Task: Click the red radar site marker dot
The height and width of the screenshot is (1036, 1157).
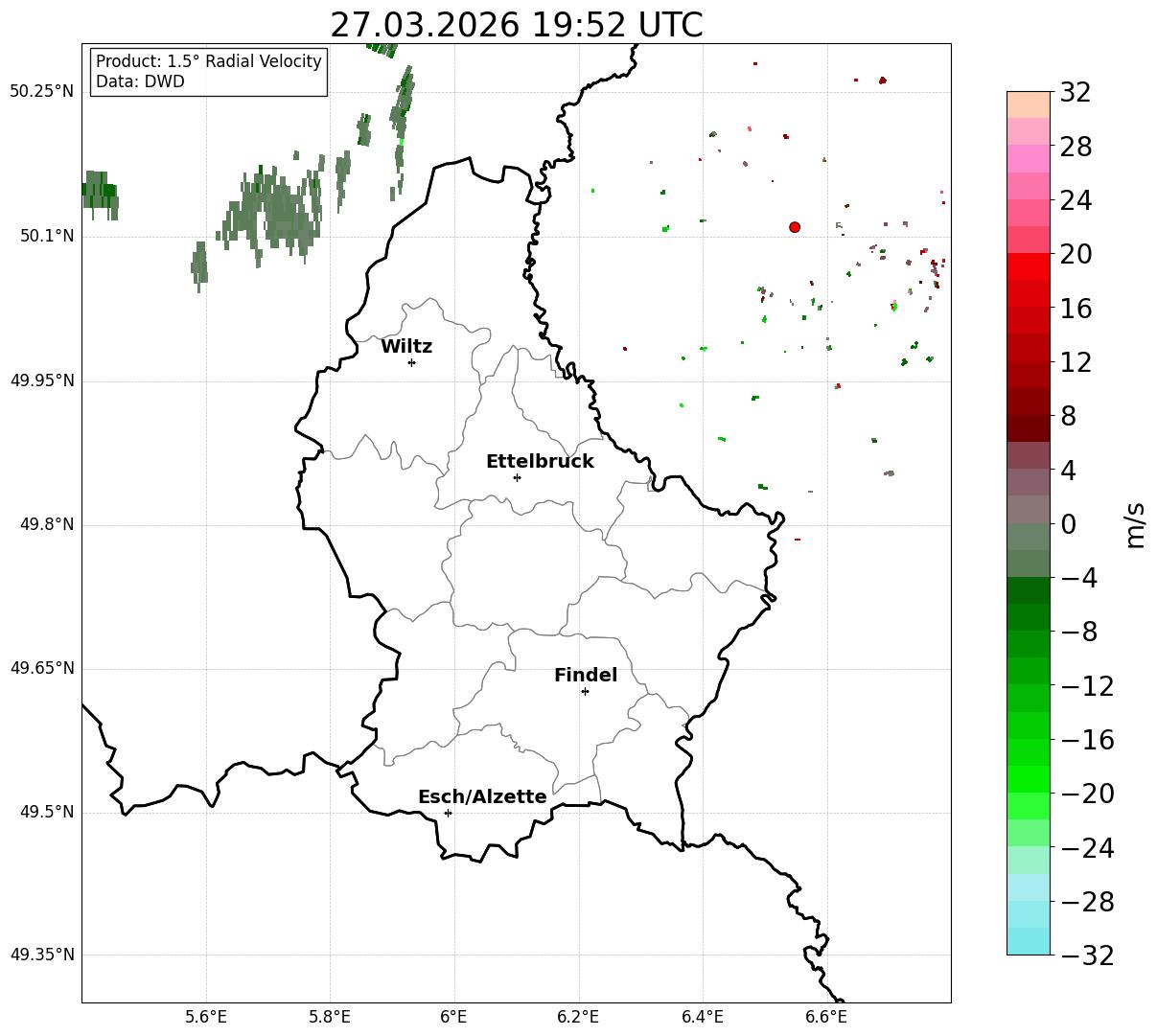Action: (x=795, y=227)
